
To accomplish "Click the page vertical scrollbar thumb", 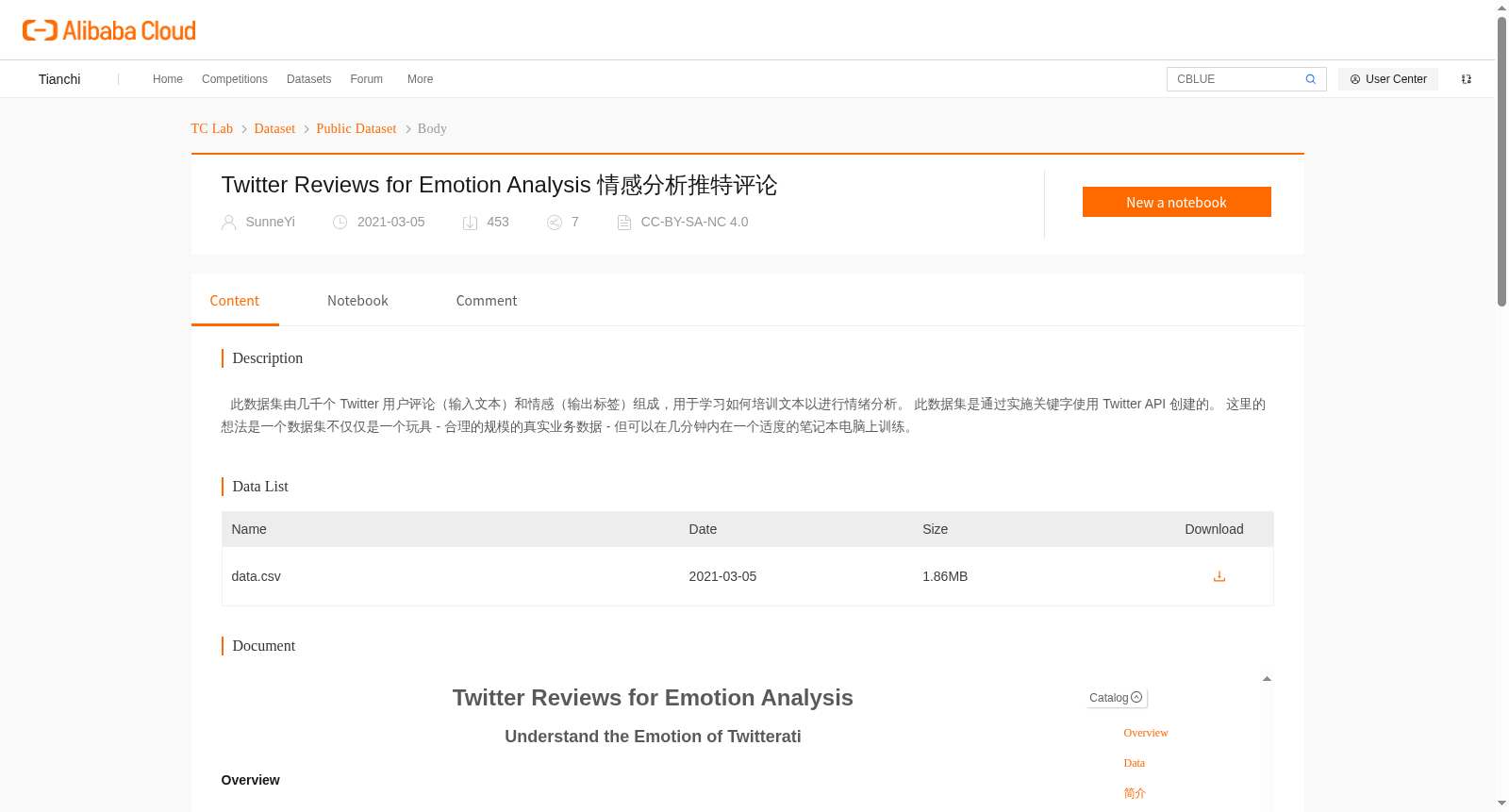I will click(x=1501, y=161).
